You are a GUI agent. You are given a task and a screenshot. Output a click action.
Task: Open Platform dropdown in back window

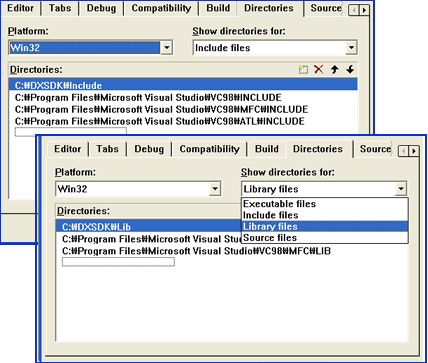166,48
